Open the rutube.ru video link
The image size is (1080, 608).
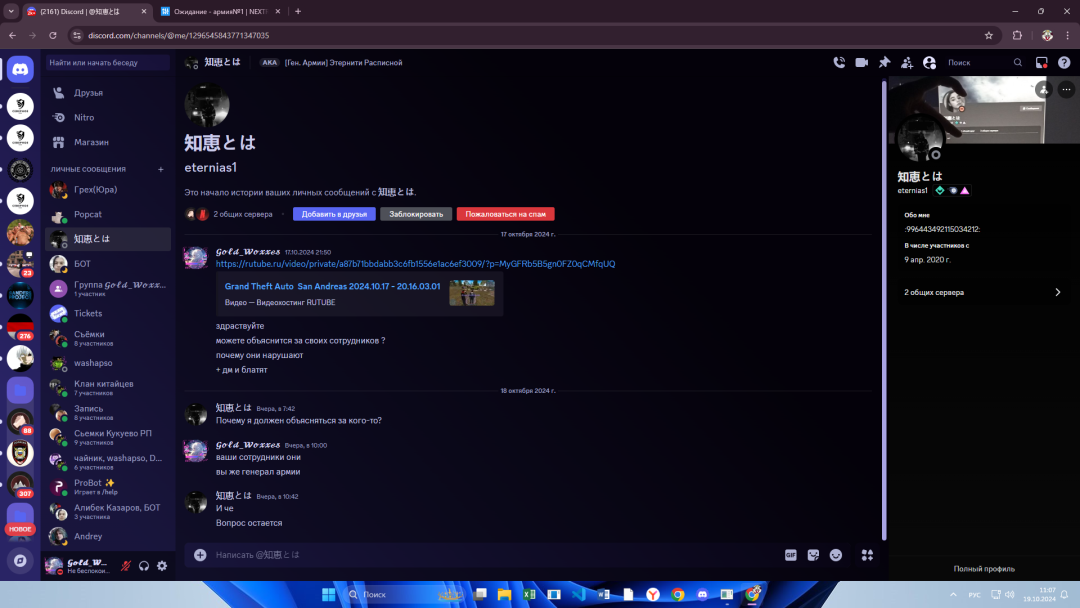pyautogui.click(x=415, y=264)
